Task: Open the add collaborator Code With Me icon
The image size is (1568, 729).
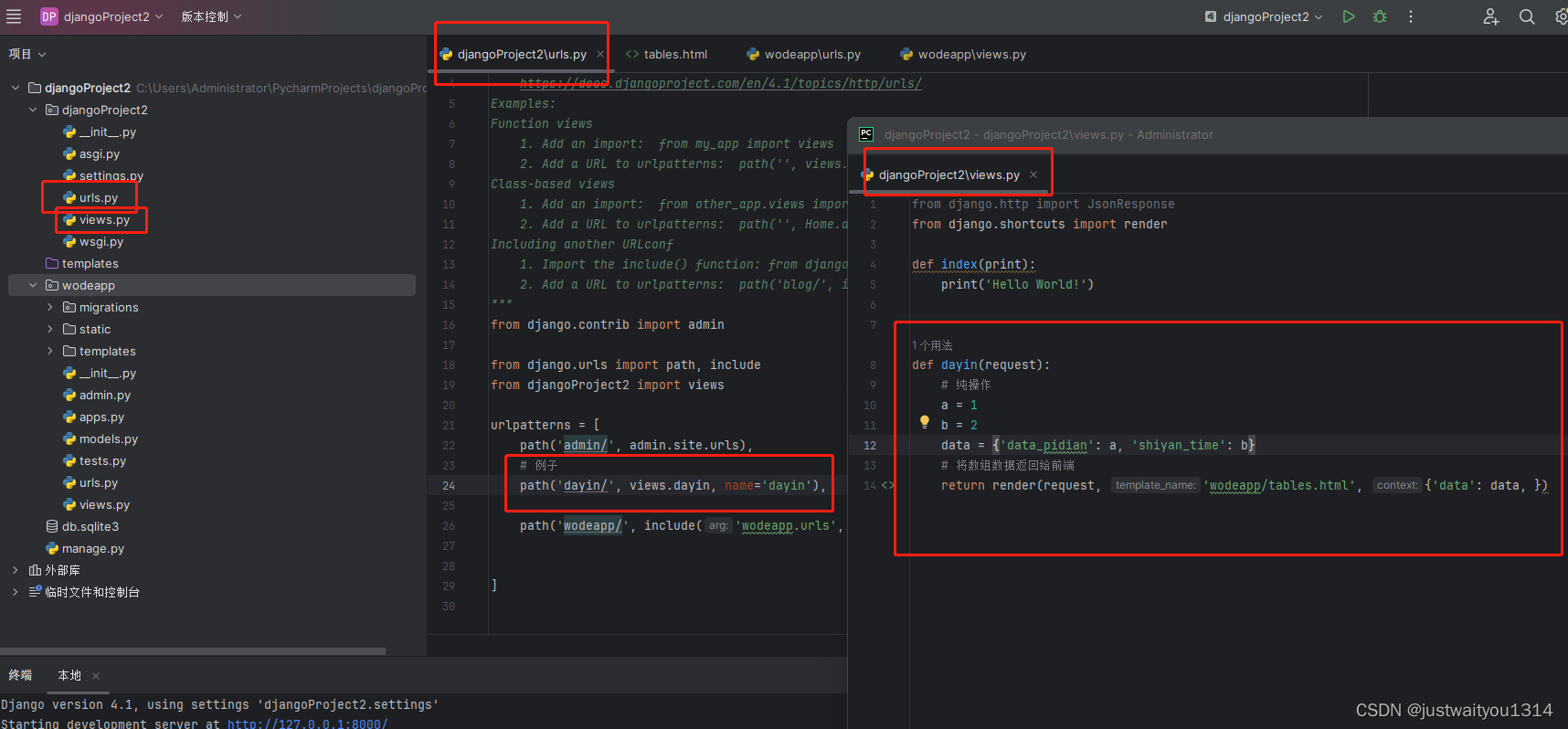Action: coord(1491,16)
